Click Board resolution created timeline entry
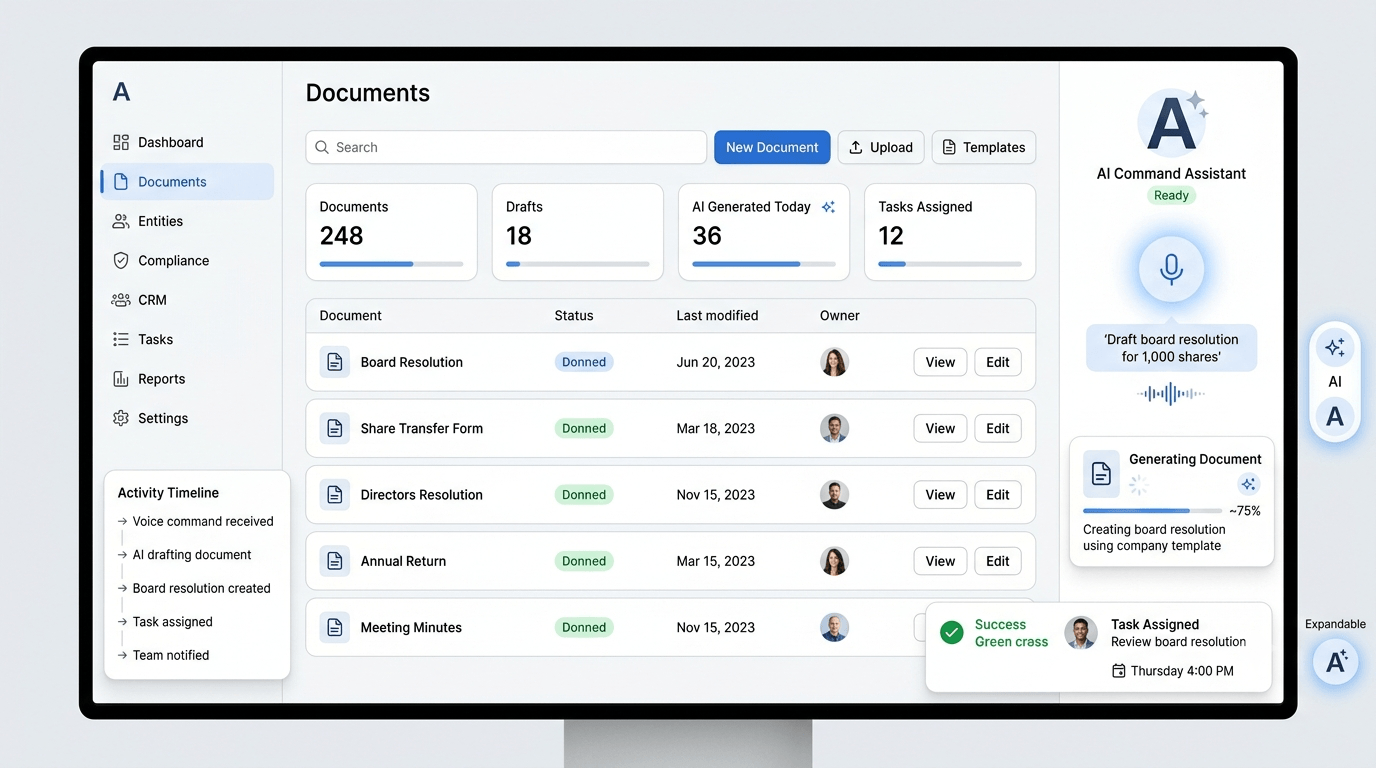Image resolution: width=1376 pixels, height=768 pixels. point(194,588)
